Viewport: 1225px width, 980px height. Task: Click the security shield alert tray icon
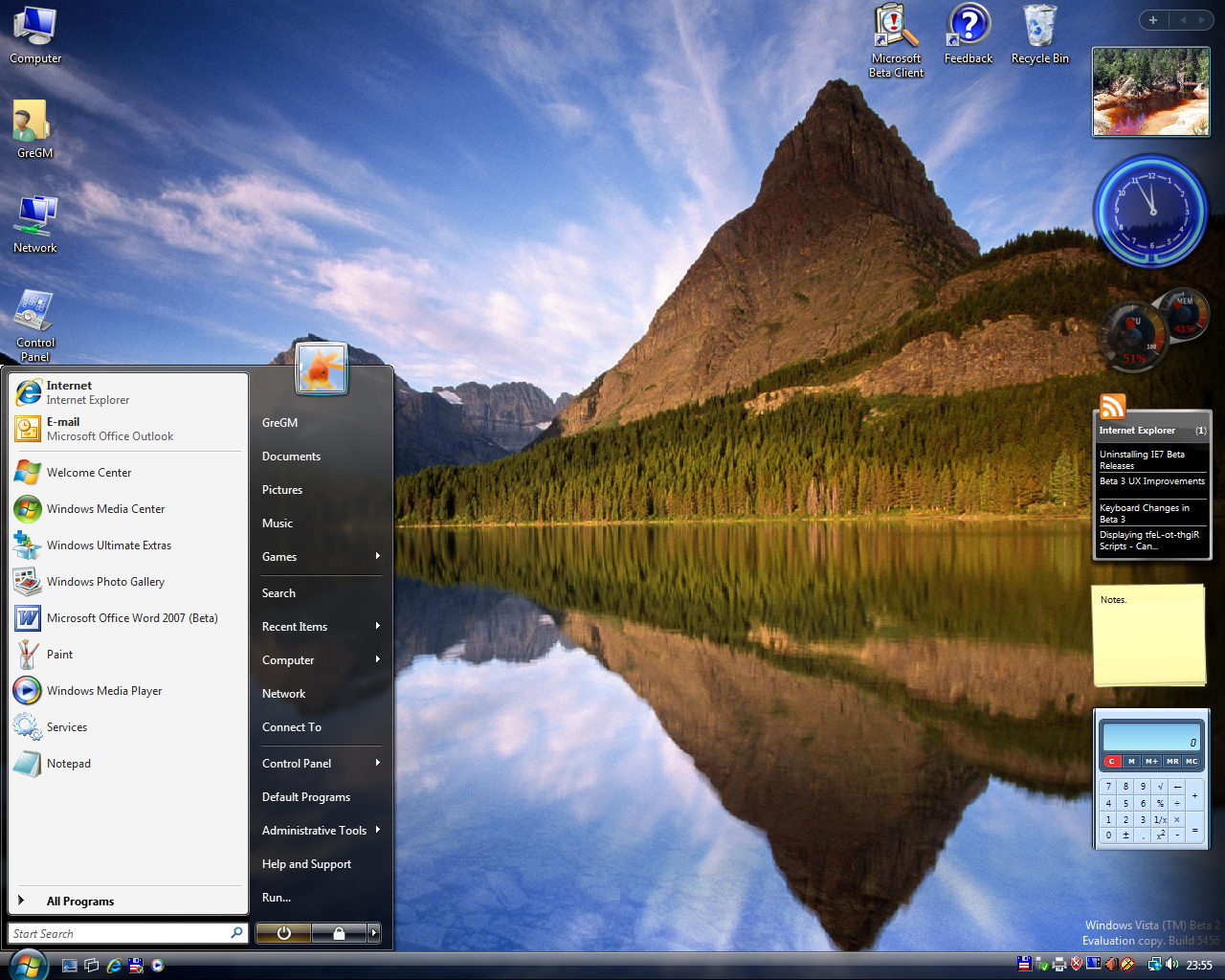tap(1076, 964)
